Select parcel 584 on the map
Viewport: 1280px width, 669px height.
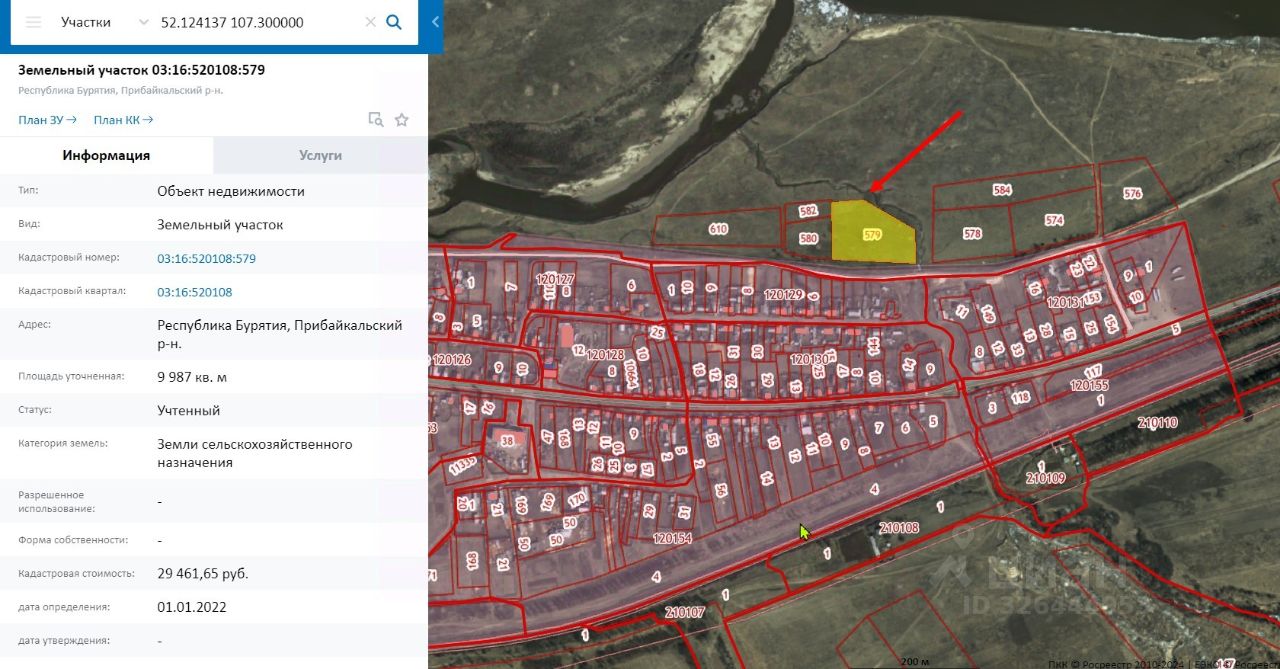click(1002, 189)
